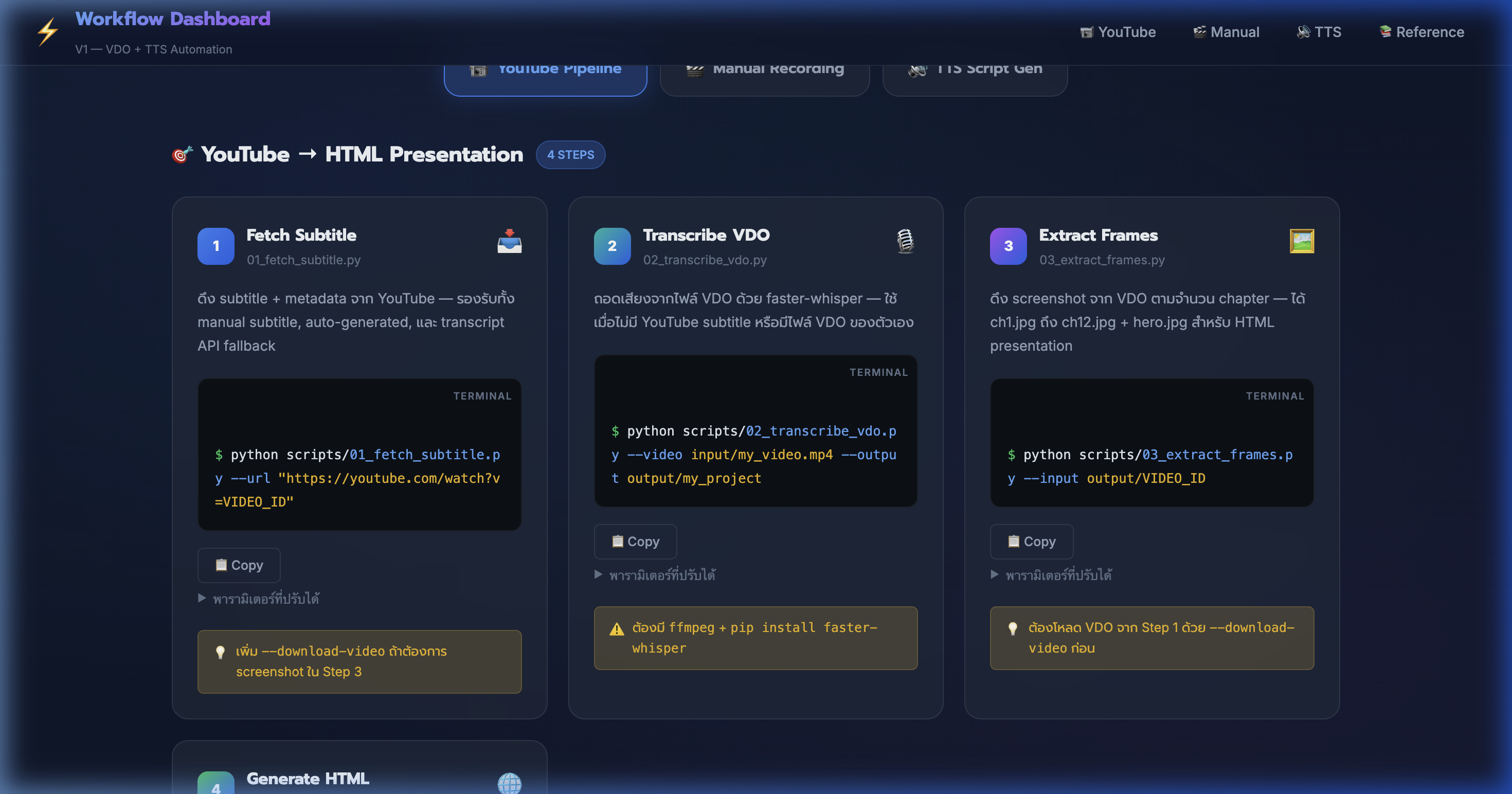Click the 4 STEPS badge
This screenshot has width=1512, height=794.
pyautogui.click(x=570, y=155)
